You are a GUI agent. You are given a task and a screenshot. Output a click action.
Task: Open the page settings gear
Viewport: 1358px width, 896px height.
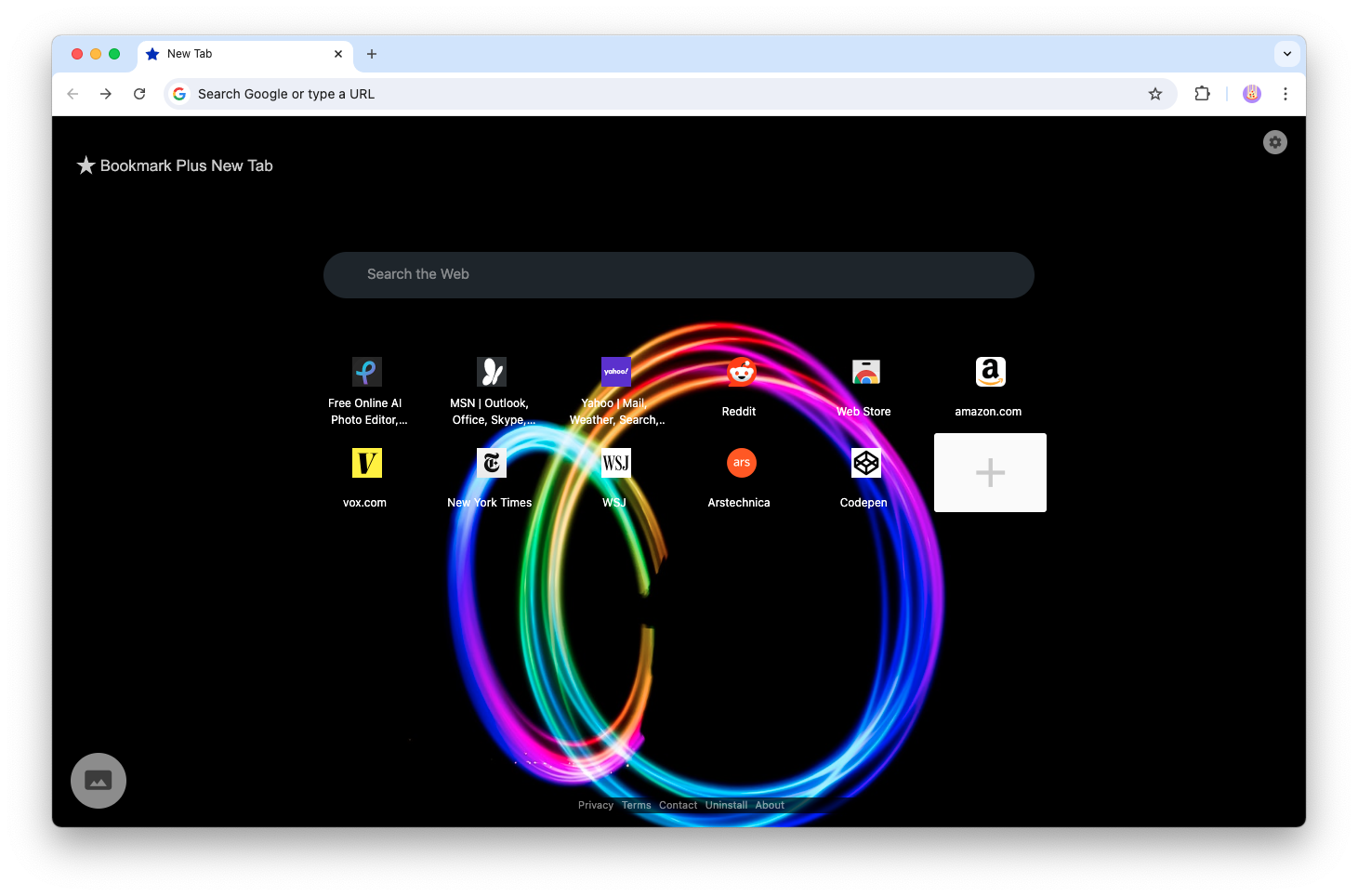(1274, 142)
